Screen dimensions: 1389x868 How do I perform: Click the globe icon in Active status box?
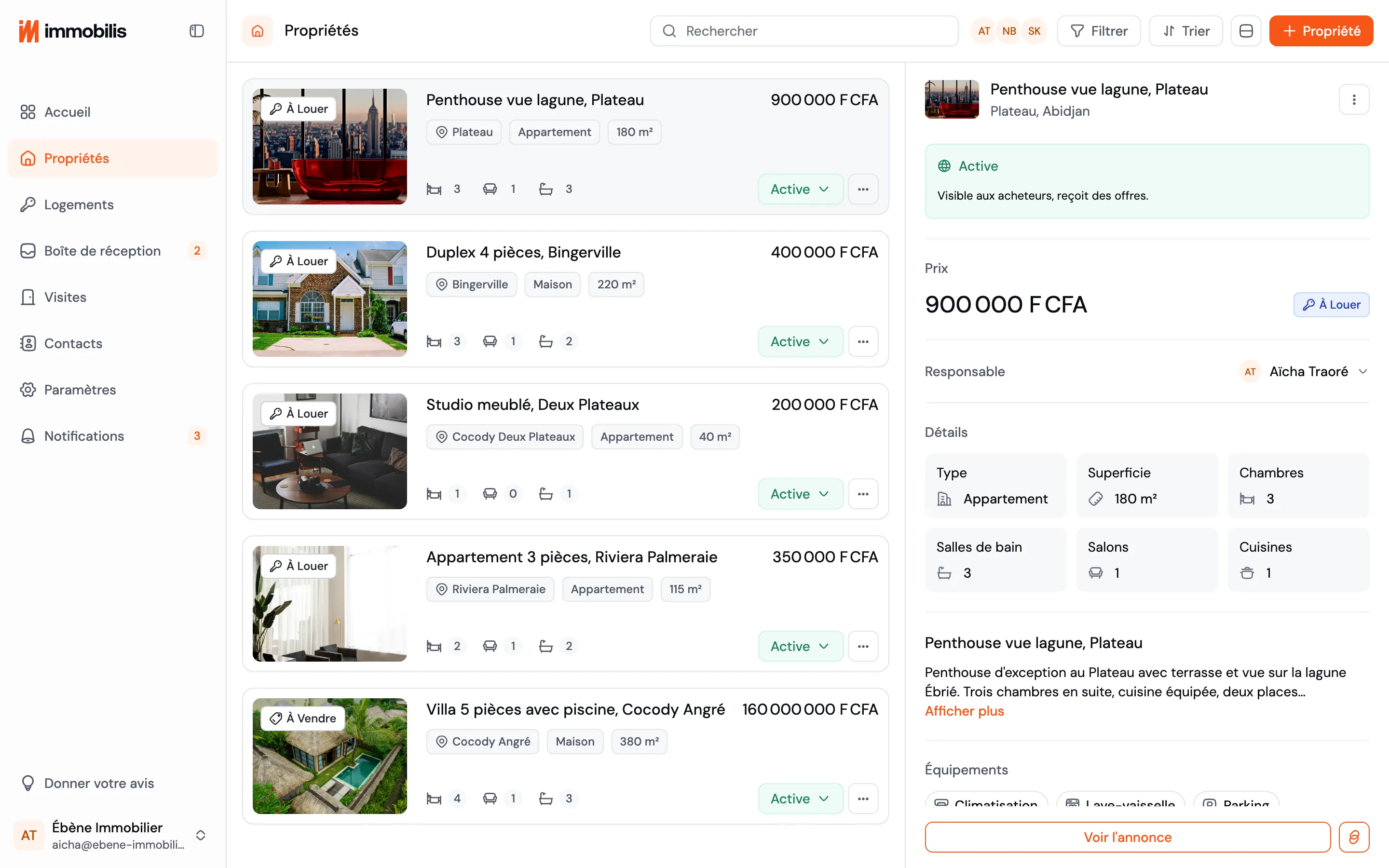[x=944, y=166]
